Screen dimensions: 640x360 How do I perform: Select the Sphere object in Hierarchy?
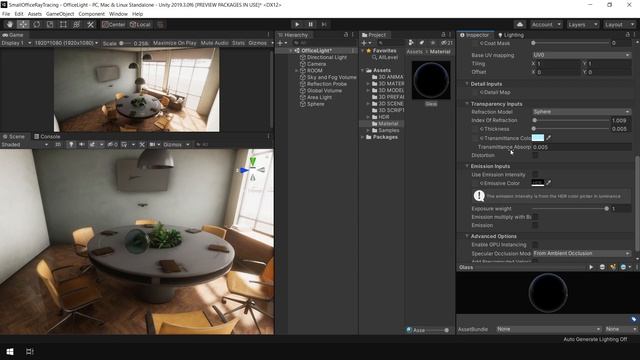click(316, 104)
